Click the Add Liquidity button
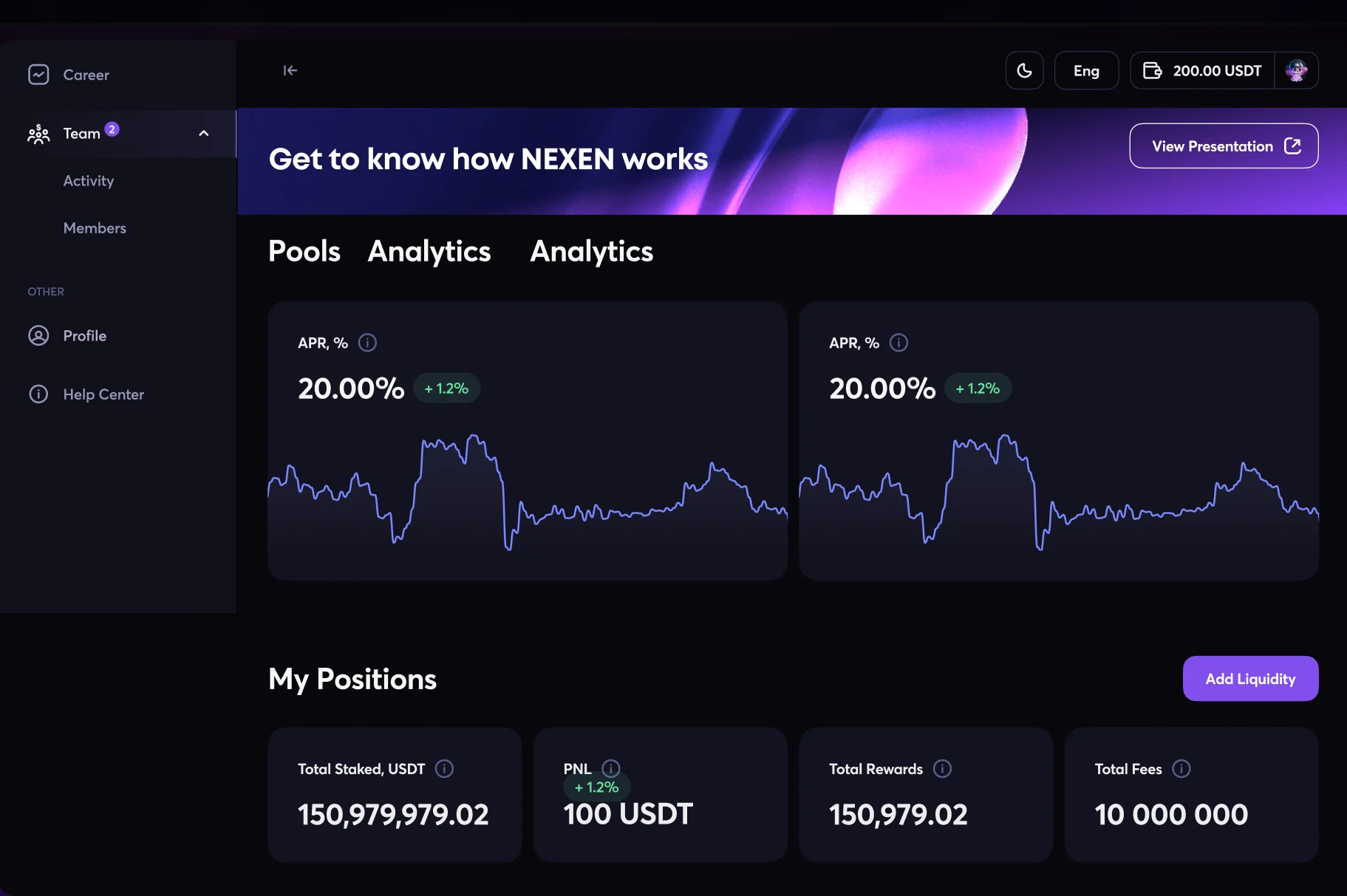This screenshot has width=1347, height=896. click(1250, 679)
